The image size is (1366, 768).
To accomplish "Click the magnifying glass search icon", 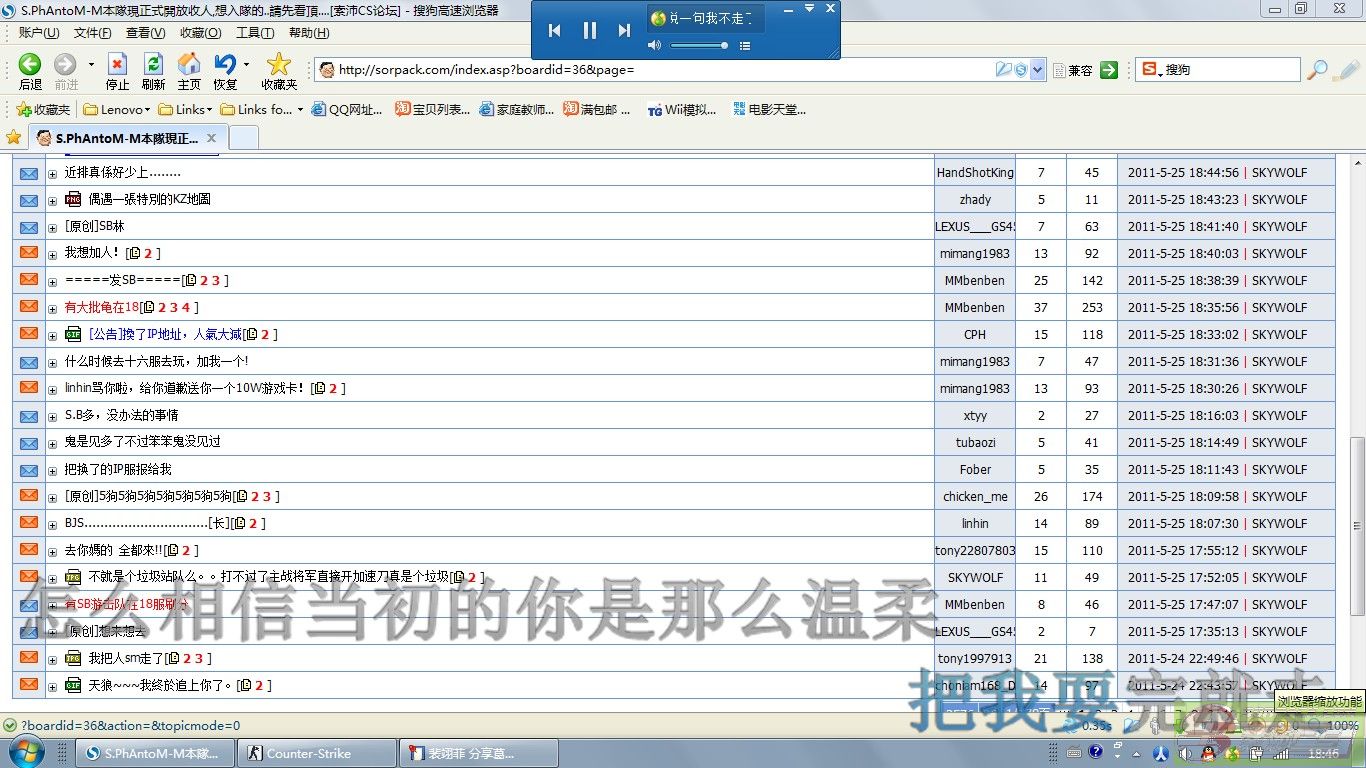I will 1317,70.
